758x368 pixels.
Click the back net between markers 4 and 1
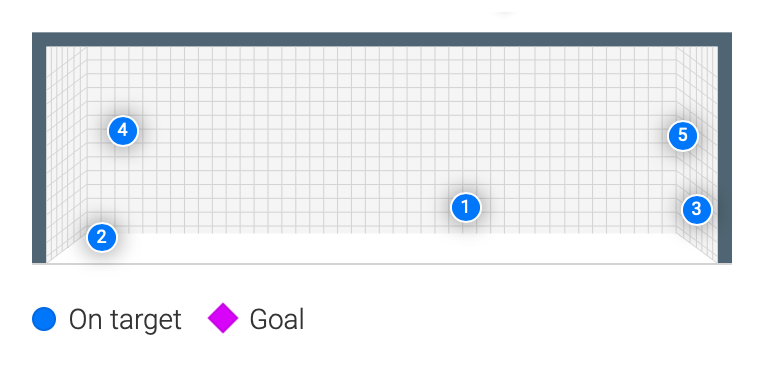pos(290,164)
